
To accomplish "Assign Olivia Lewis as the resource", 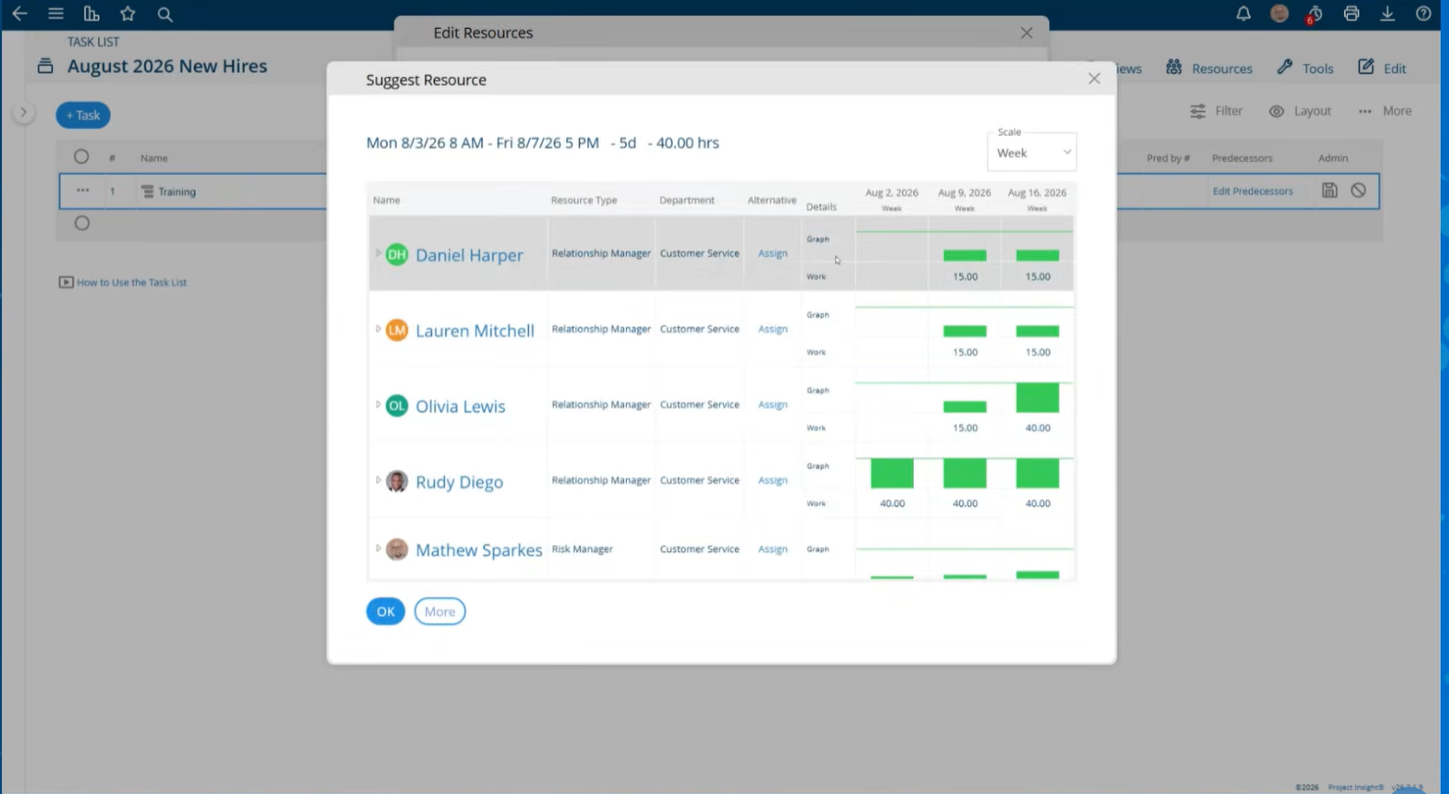I will coord(773,405).
